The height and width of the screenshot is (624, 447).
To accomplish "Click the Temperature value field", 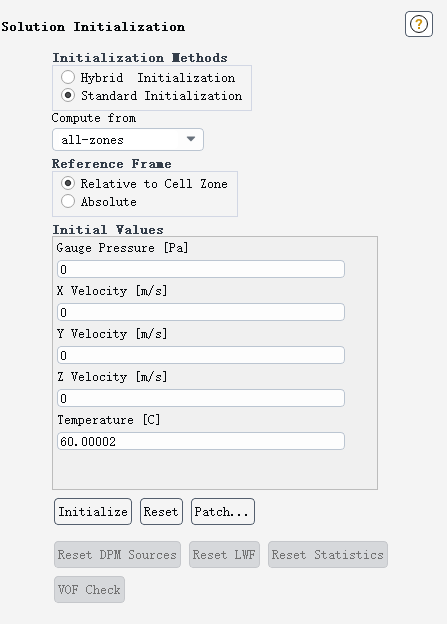I will point(201,441).
